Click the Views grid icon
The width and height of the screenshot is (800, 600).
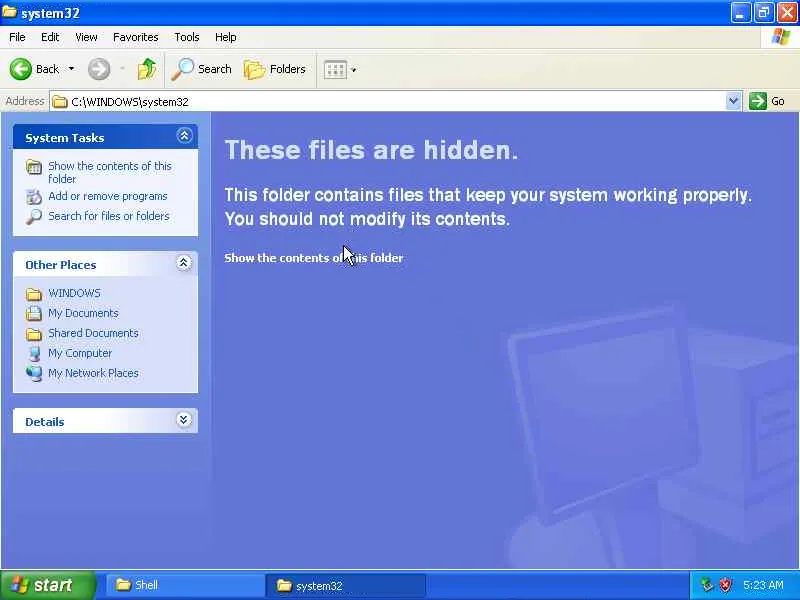[335, 69]
